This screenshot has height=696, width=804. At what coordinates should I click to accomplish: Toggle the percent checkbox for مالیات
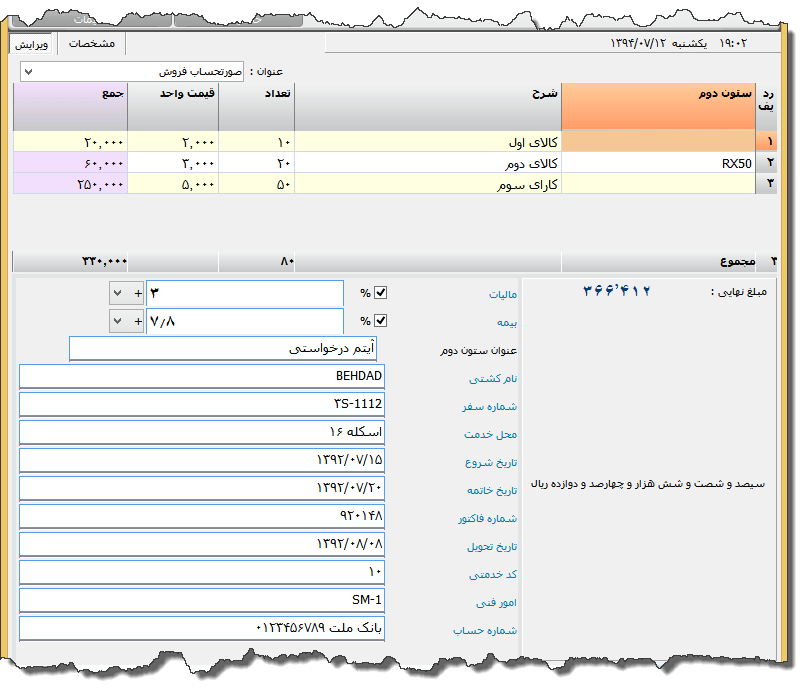point(380,293)
